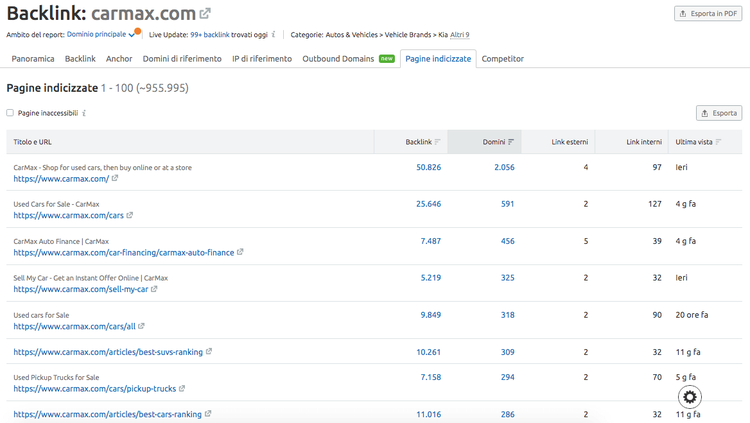Image resolution: width=750 pixels, height=423 pixels.
Task: Open the sell-my-car URL link
Action: 81,289
